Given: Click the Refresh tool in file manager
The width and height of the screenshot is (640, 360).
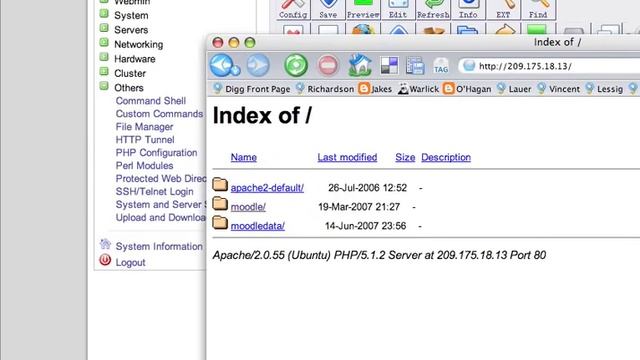Looking at the screenshot, I should point(433,9).
